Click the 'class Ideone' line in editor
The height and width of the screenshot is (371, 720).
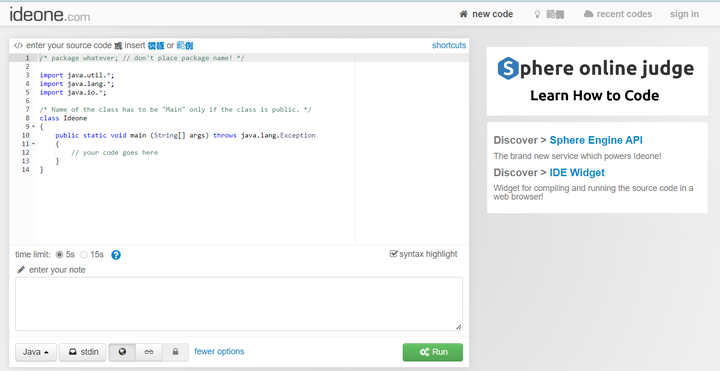pos(63,118)
